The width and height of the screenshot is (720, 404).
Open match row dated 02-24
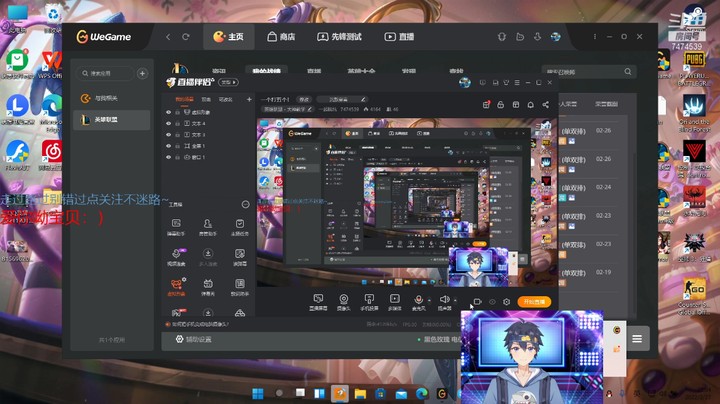590,192
